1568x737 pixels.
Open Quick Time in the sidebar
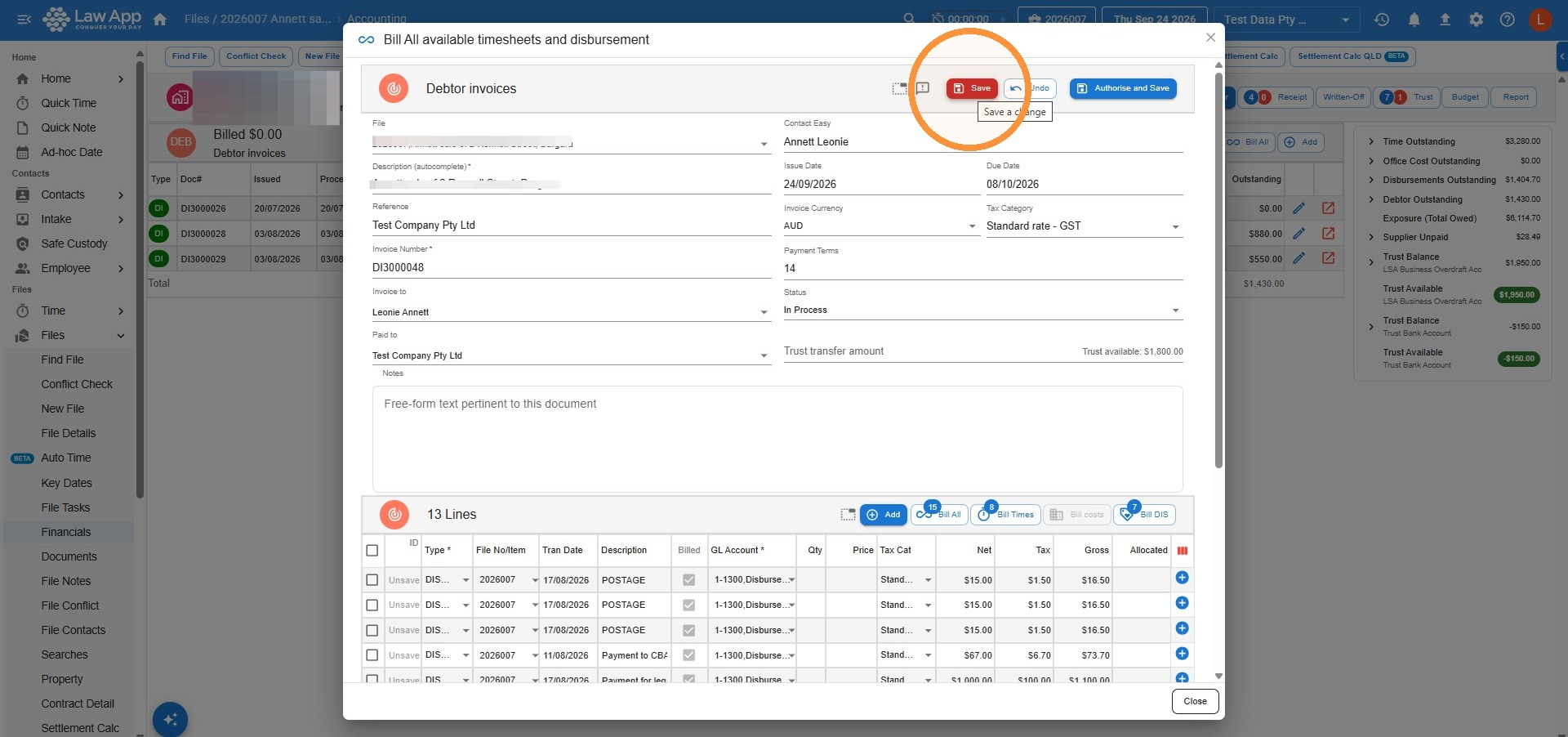point(69,103)
